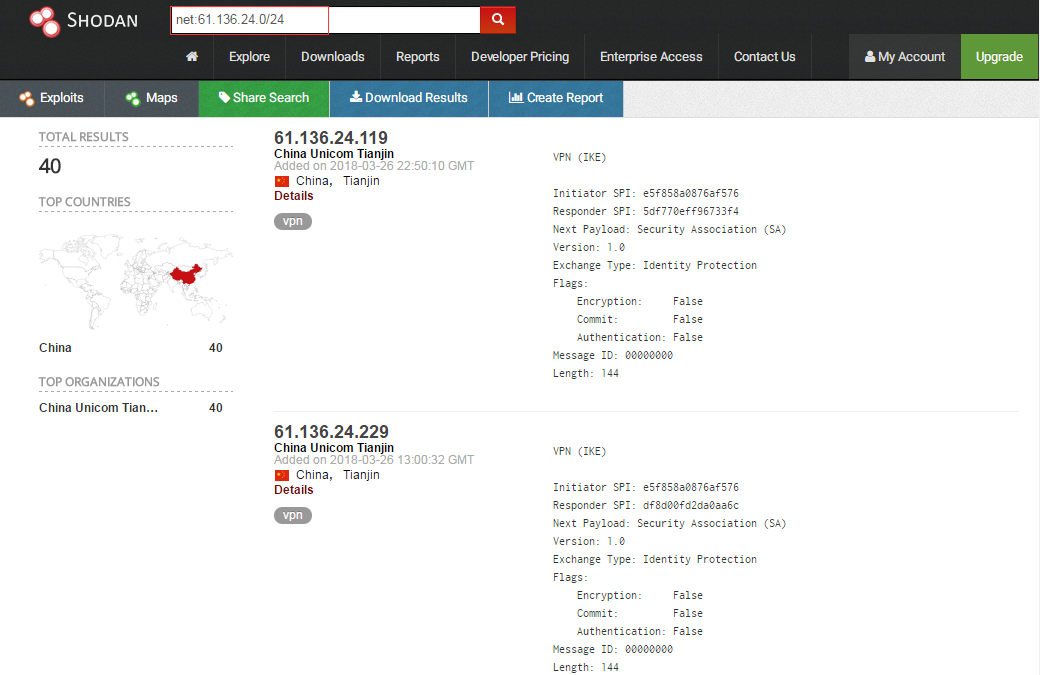Click Tianjin city for 61.136.24.229

click(361, 475)
